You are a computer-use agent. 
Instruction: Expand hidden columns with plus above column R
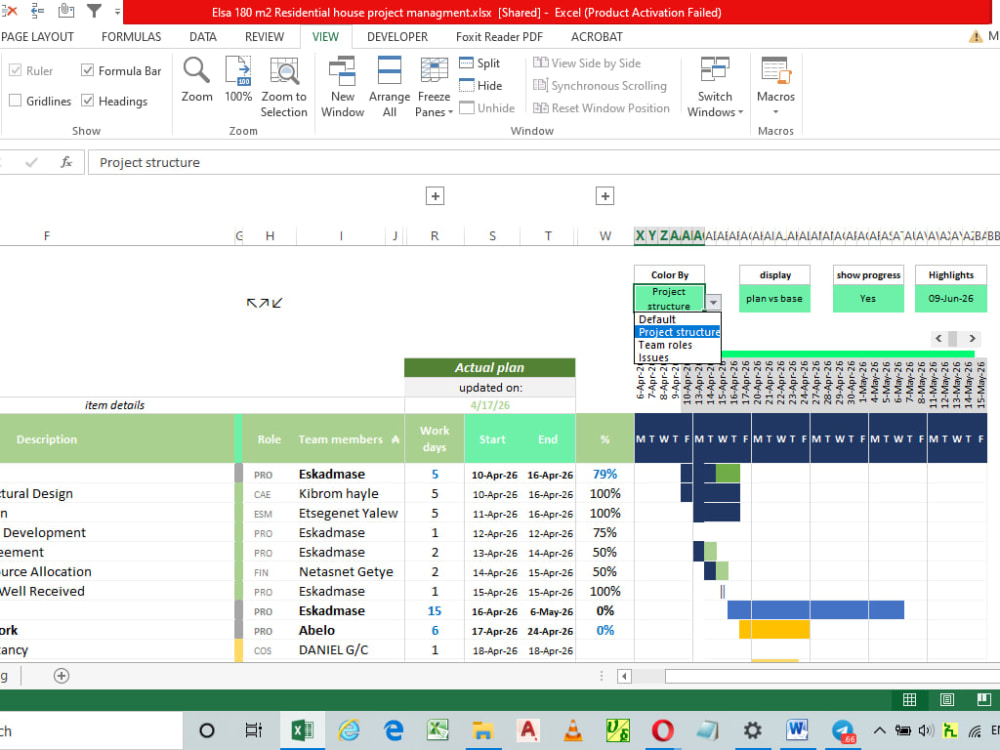pyautogui.click(x=435, y=196)
